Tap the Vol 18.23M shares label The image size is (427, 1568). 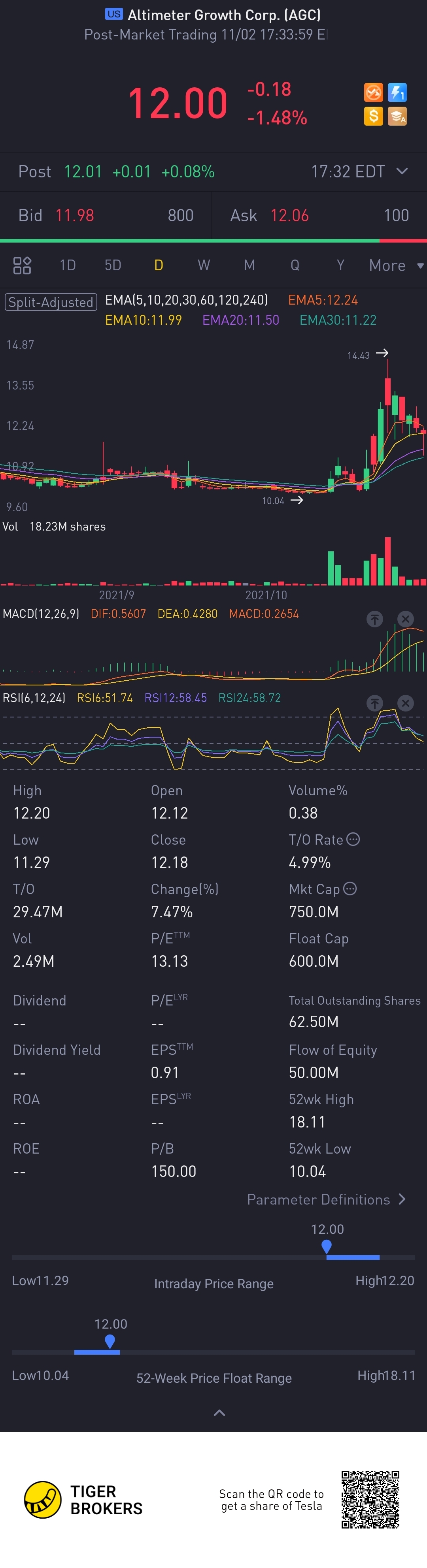coord(54,527)
